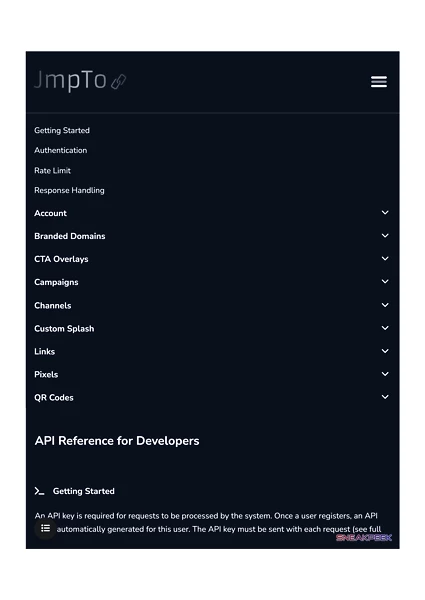Image resolution: width=425 pixels, height=600 pixels.
Task: Expand the Campaigns chevron
Action: (385, 282)
